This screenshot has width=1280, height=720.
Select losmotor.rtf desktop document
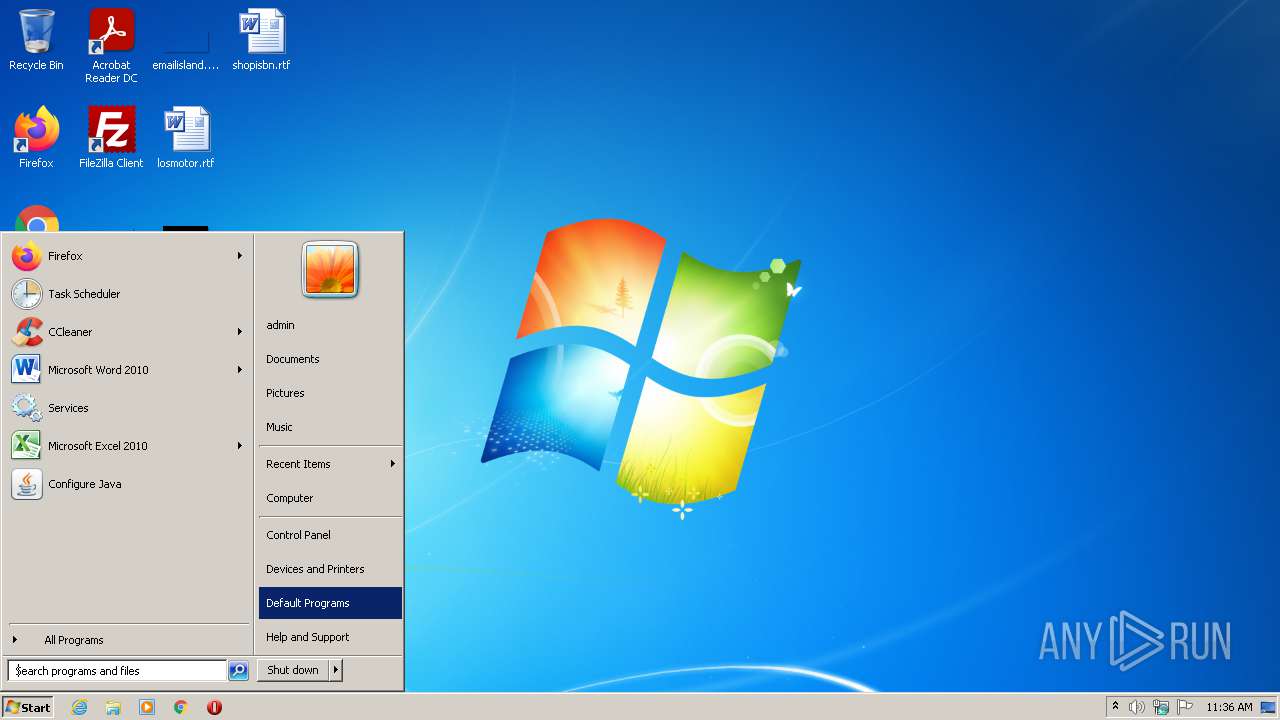coord(186,138)
